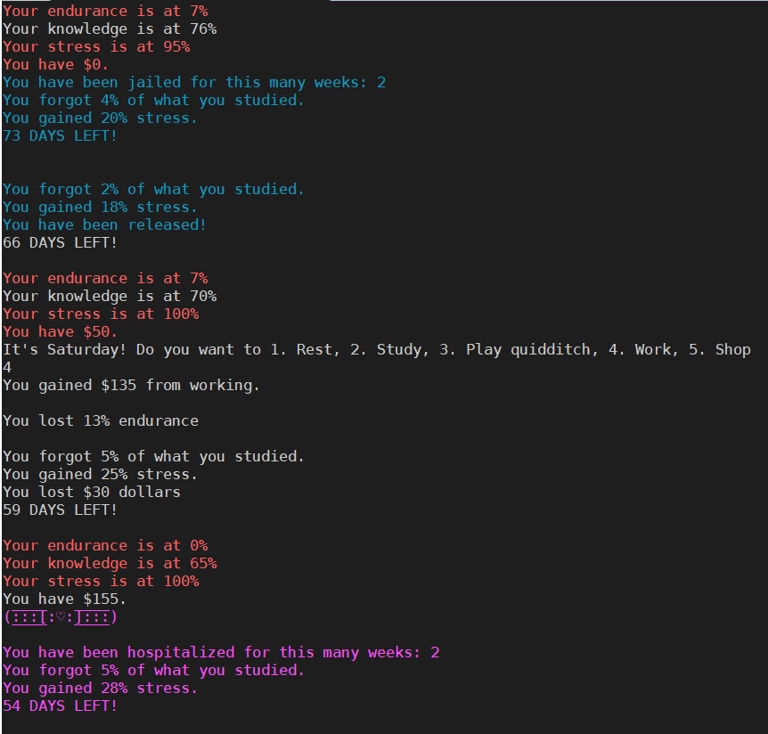The height and width of the screenshot is (734, 768).
Task: Select the 'You gained 25% stress.' line
Action: 100,475
